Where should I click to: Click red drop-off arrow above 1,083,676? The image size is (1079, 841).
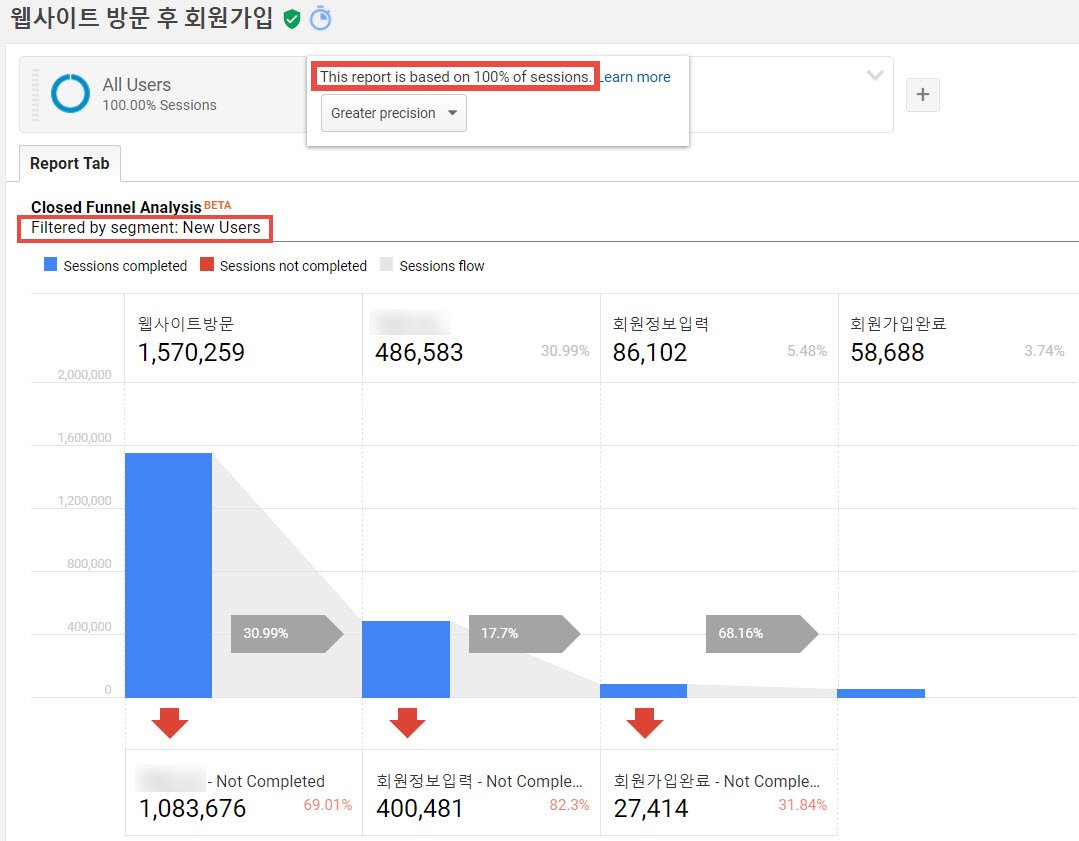[170, 723]
